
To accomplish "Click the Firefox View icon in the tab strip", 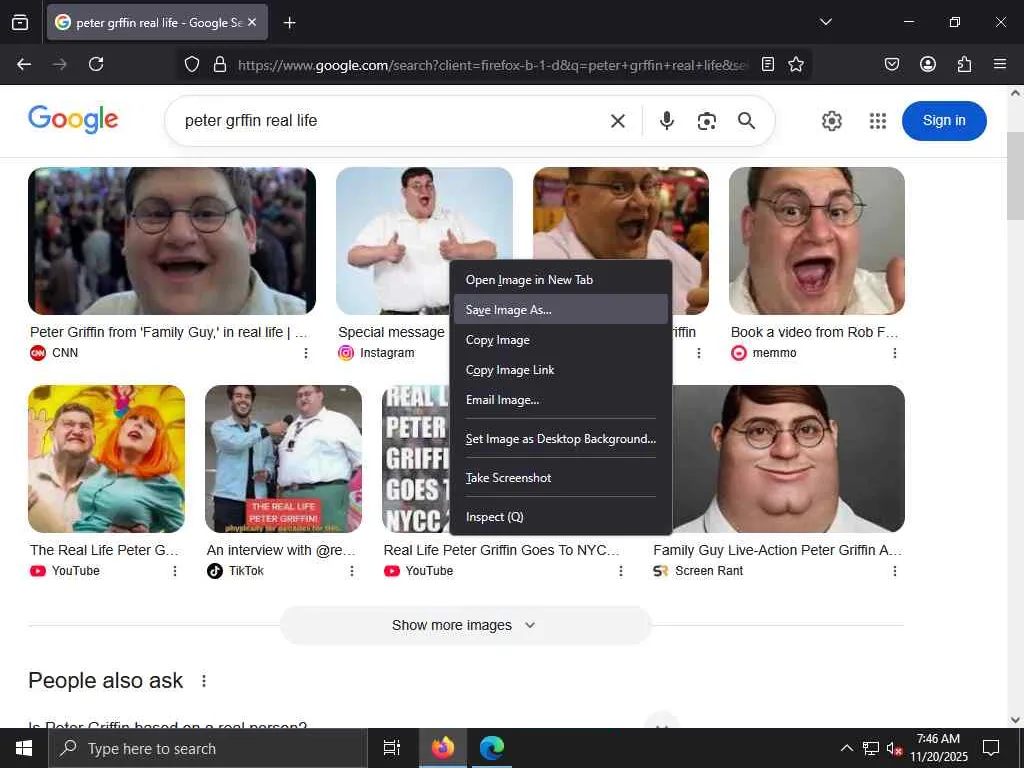I will [x=20, y=22].
